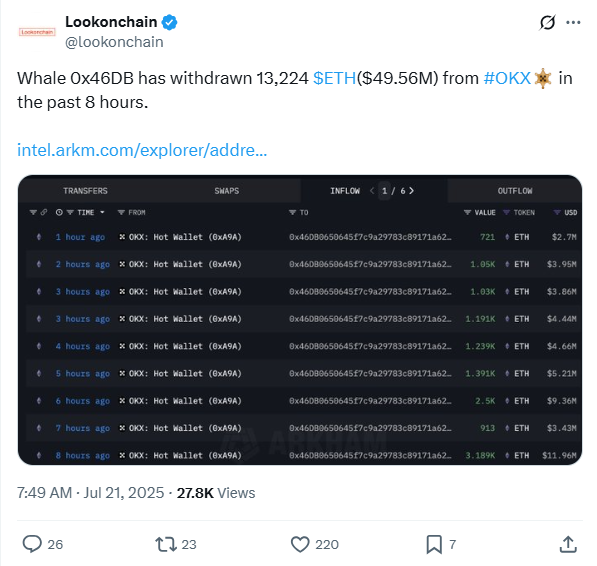Screen dimensions: 597x566
Task: Click the reply comment icon
Action: (x=32, y=544)
